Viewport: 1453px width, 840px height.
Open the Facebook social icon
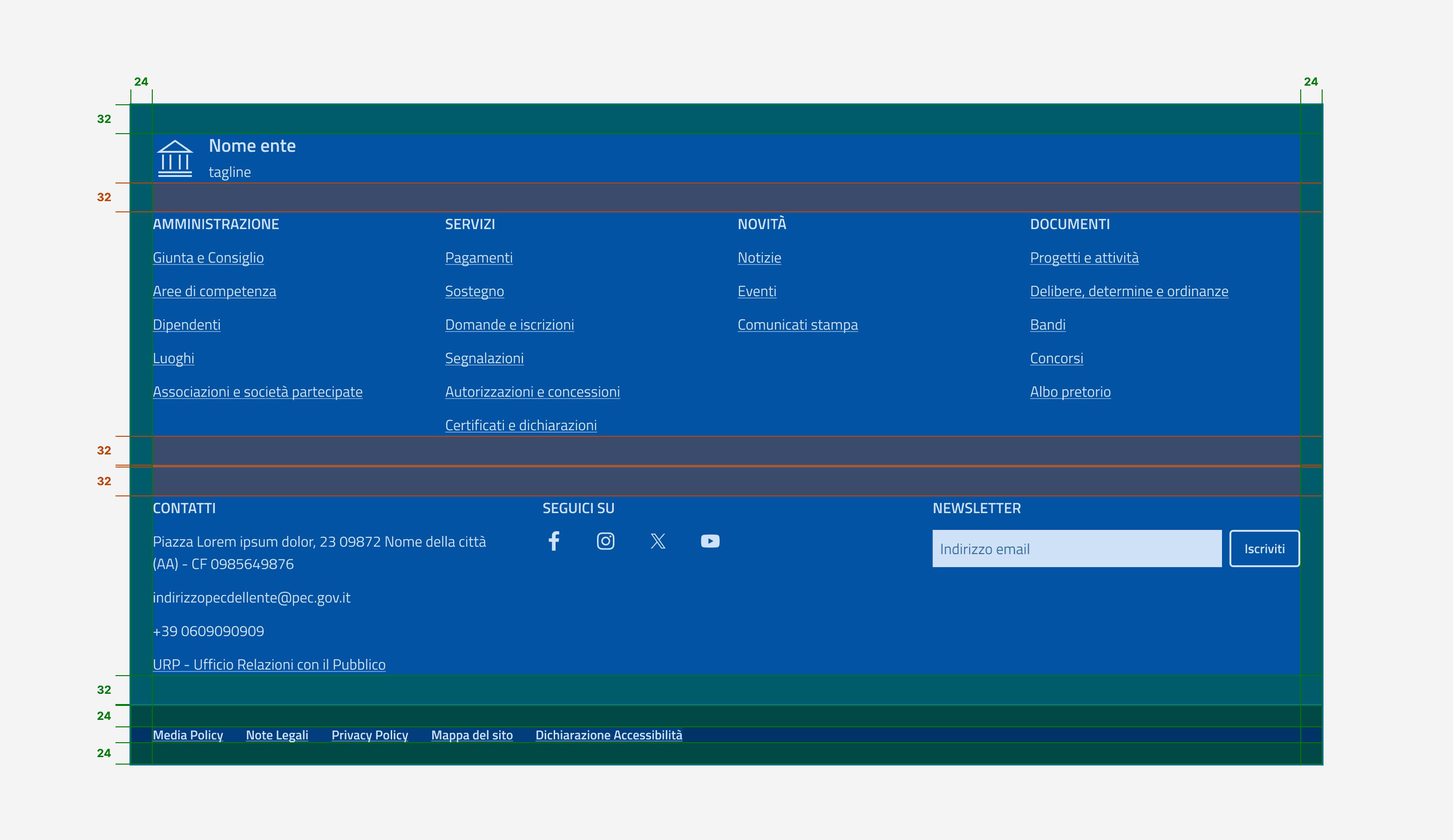(x=554, y=541)
